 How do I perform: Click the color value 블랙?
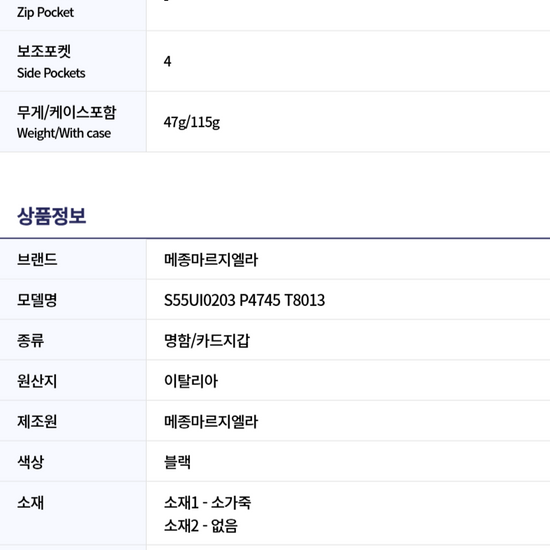pyautogui.click(x=177, y=462)
